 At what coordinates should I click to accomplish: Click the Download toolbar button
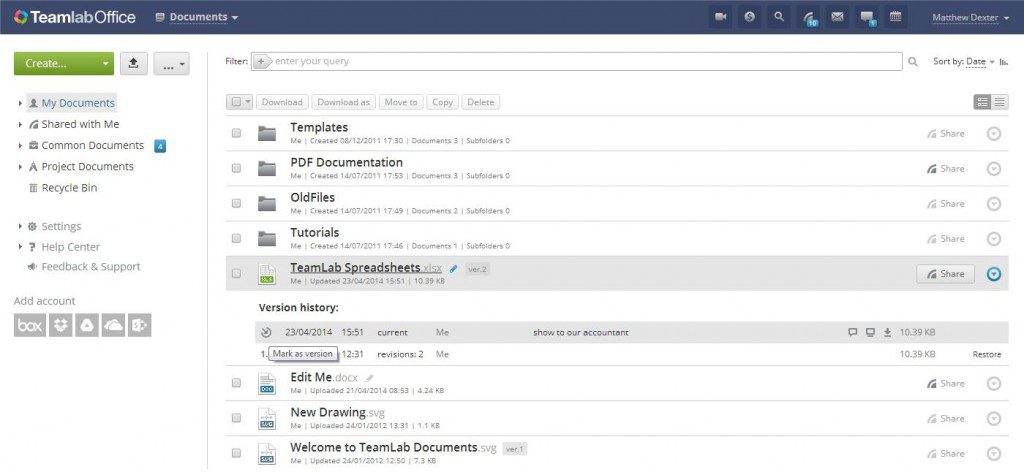point(282,102)
